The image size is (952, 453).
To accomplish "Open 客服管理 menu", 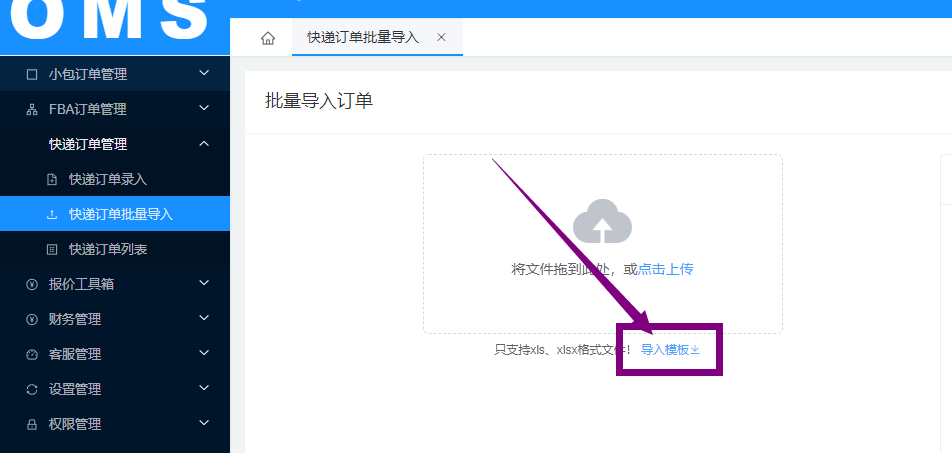I will coord(115,354).
